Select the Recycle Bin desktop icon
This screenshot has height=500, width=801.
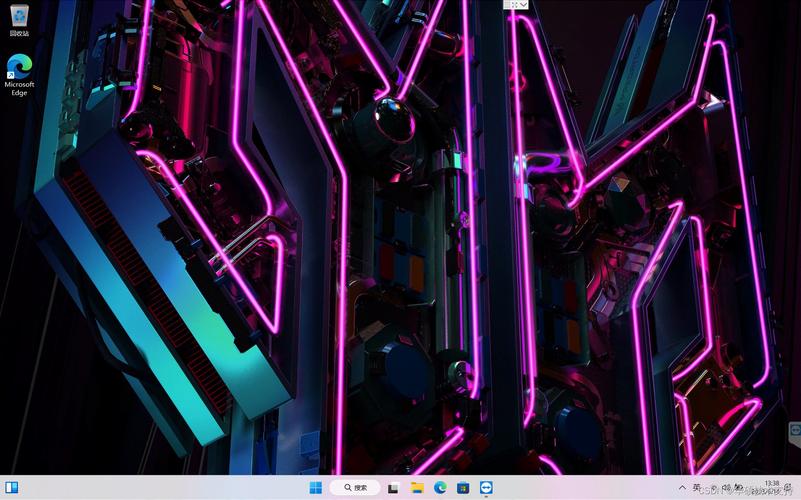pyautogui.click(x=19, y=20)
